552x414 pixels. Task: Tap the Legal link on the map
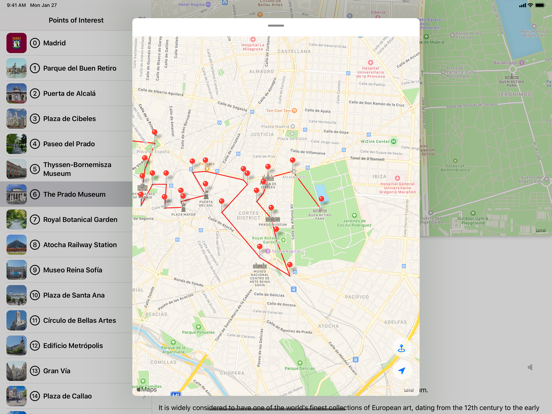[409, 390]
